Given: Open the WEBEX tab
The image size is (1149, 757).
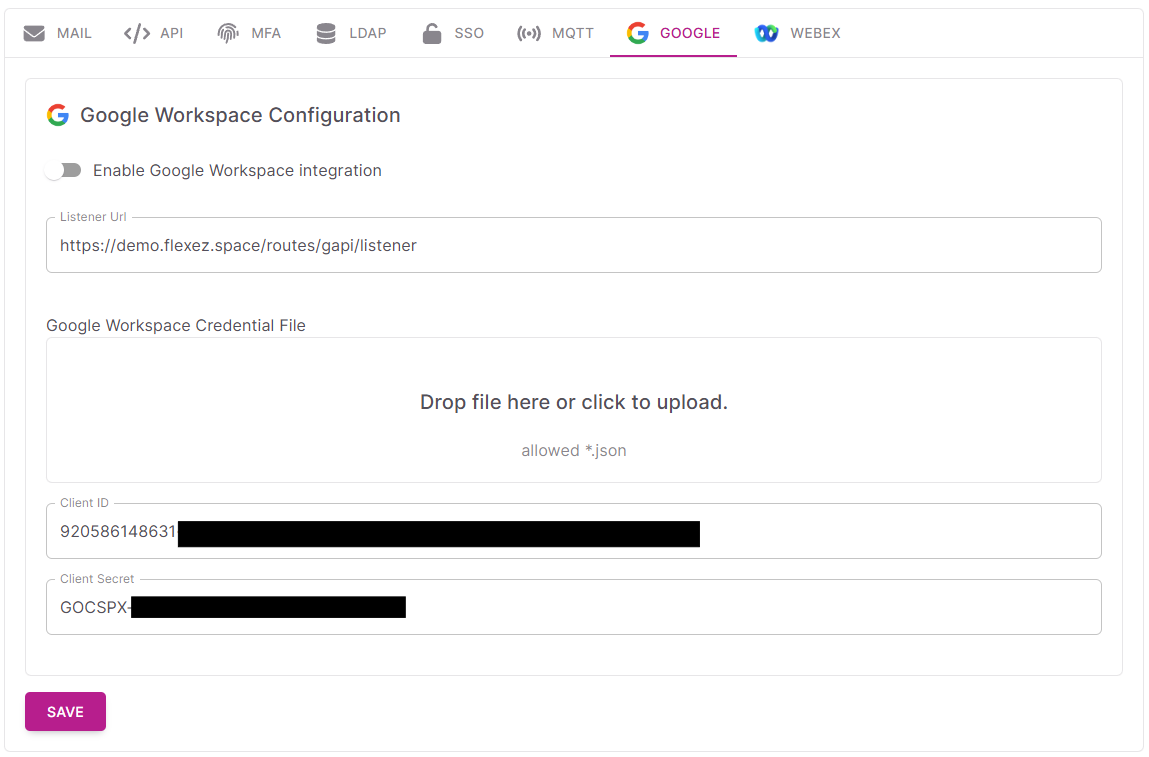Looking at the screenshot, I should click(798, 34).
